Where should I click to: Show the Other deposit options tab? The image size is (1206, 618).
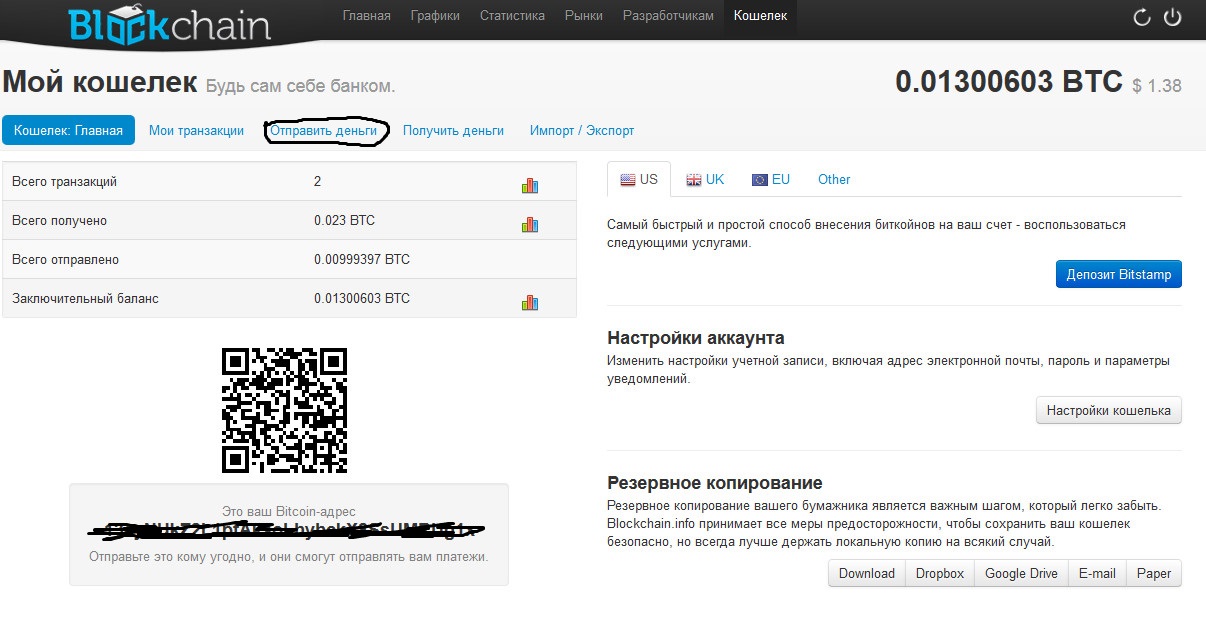[834, 179]
